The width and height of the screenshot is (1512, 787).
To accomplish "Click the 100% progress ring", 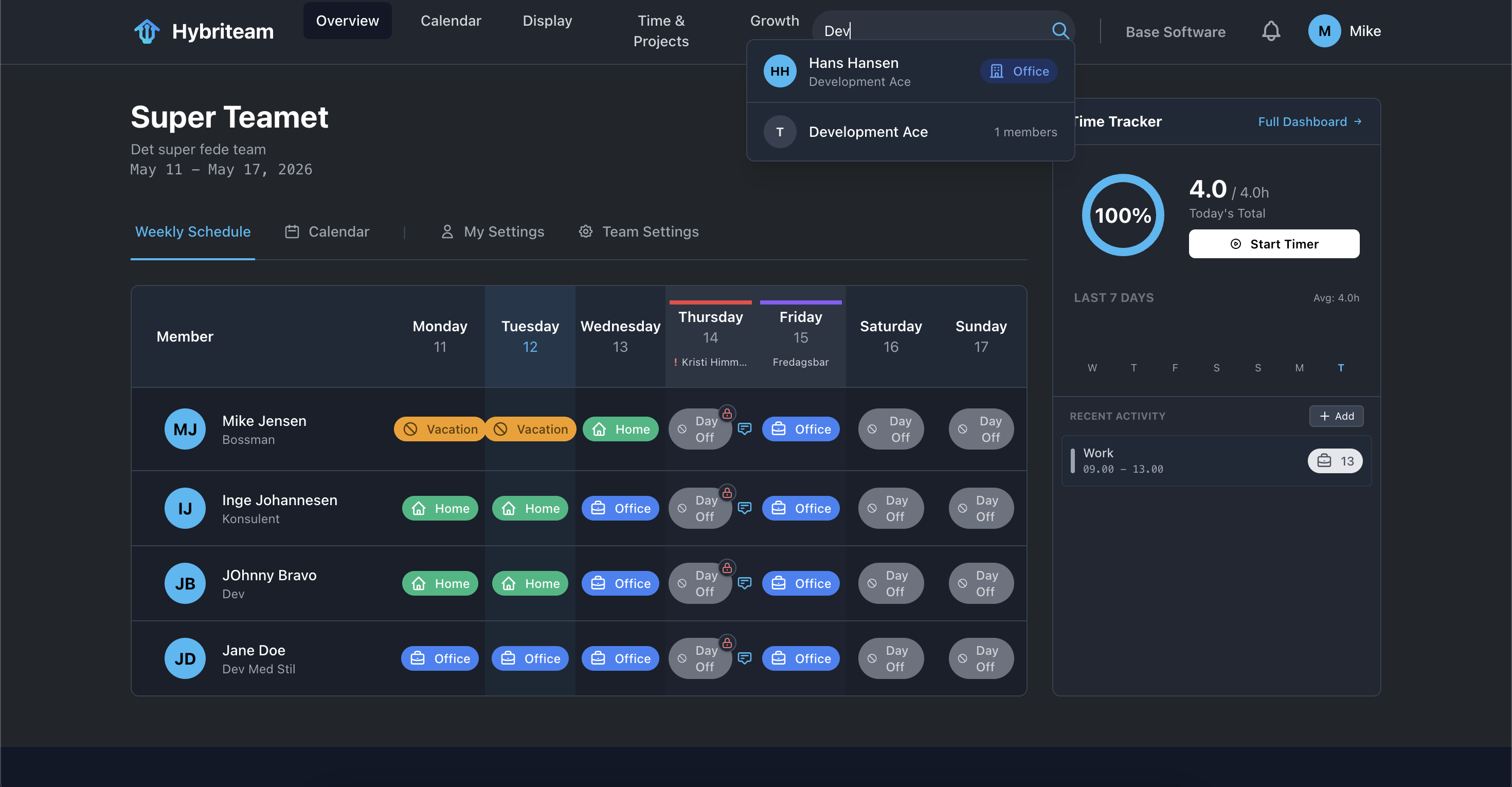I will pyautogui.click(x=1123, y=215).
